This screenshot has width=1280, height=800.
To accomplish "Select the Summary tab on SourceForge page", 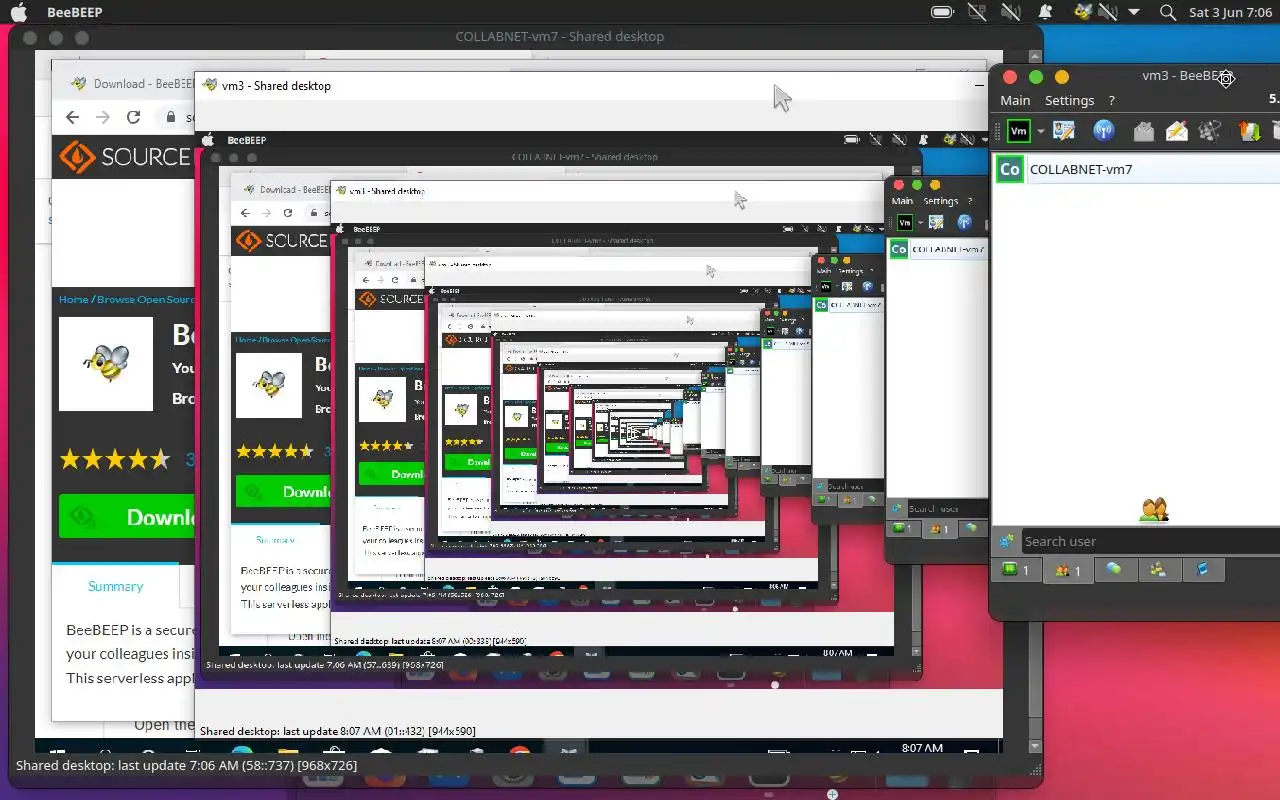I will tap(115, 586).
